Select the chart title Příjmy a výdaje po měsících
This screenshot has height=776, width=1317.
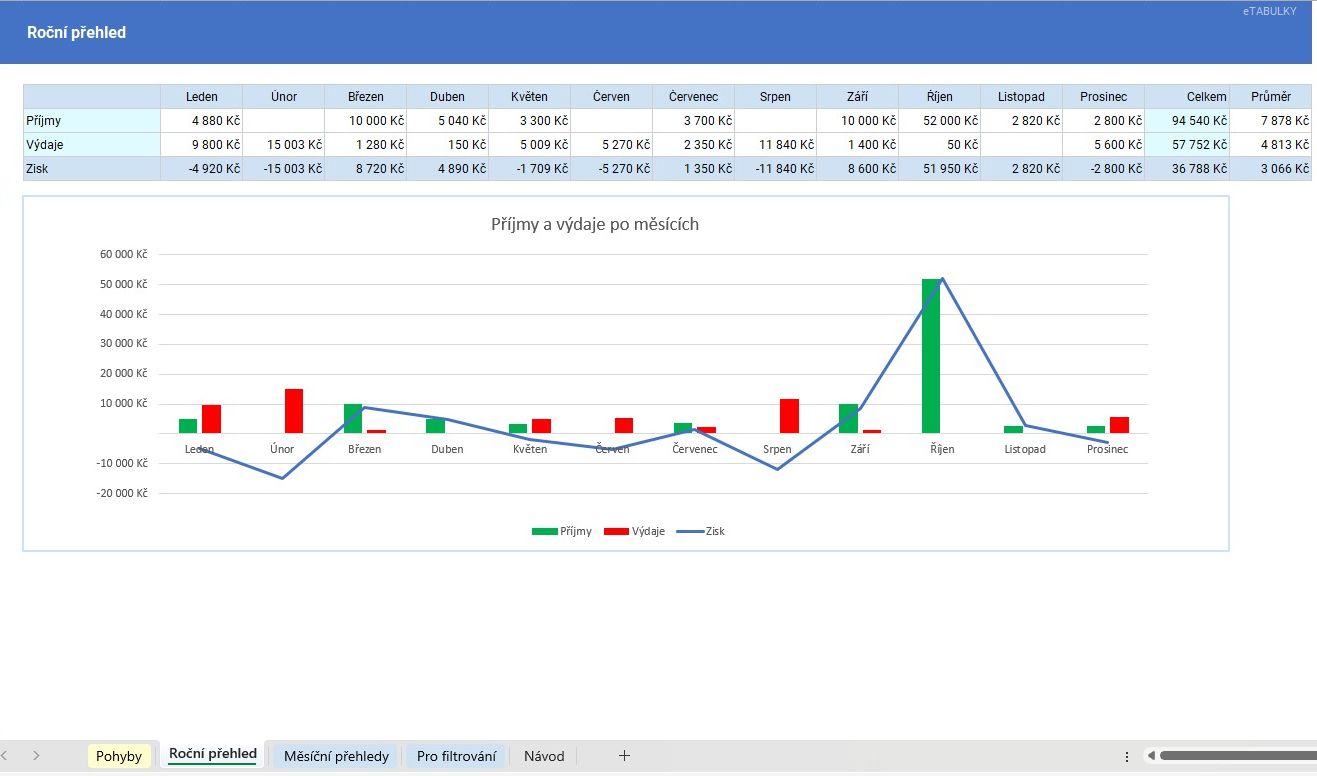(x=595, y=224)
